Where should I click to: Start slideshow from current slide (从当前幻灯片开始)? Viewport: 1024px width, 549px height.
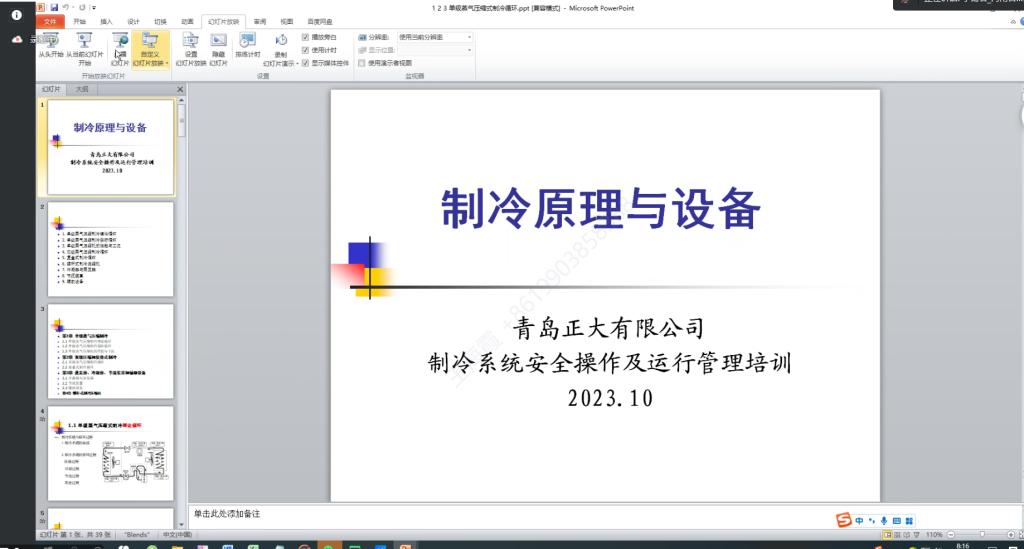coord(85,45)
